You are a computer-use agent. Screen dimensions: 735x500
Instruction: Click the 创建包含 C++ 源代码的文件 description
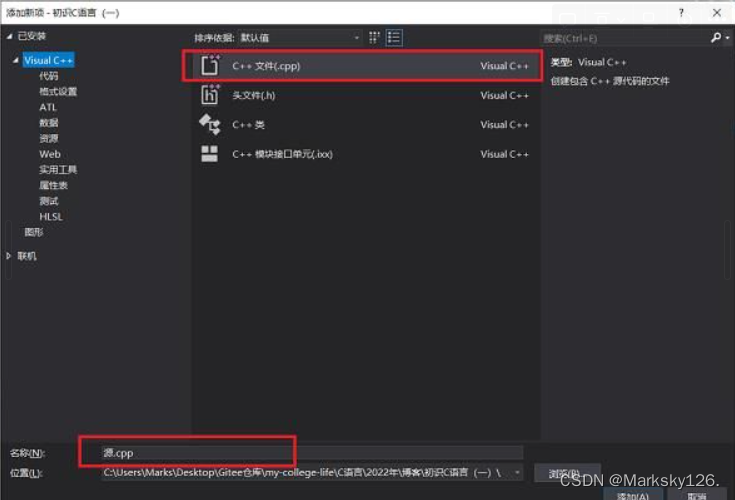click(610, 81)
